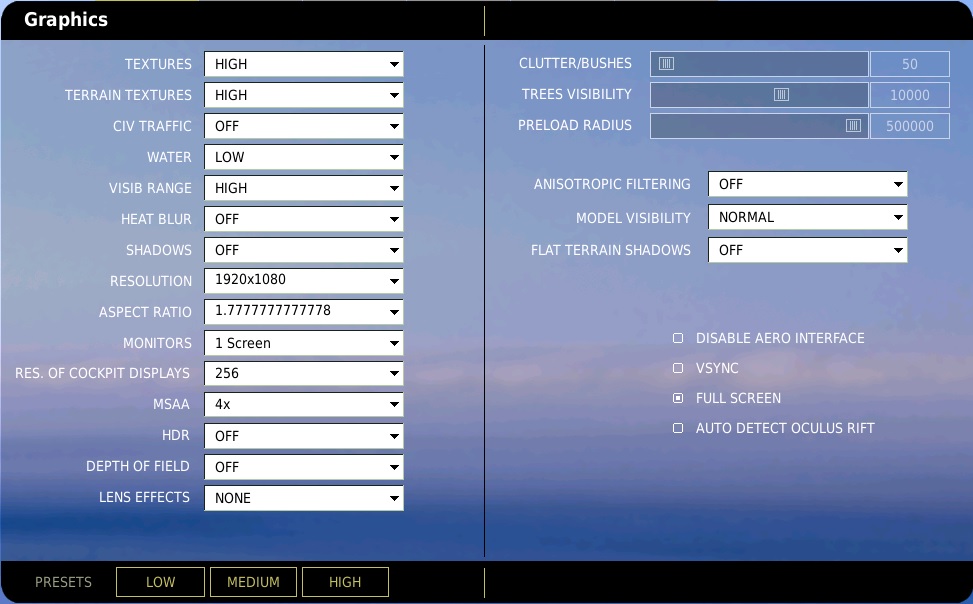This screenshot has height=604, width=973.
Task: Open the LENS EFFECTS dropdown
Action: [303, 498]
